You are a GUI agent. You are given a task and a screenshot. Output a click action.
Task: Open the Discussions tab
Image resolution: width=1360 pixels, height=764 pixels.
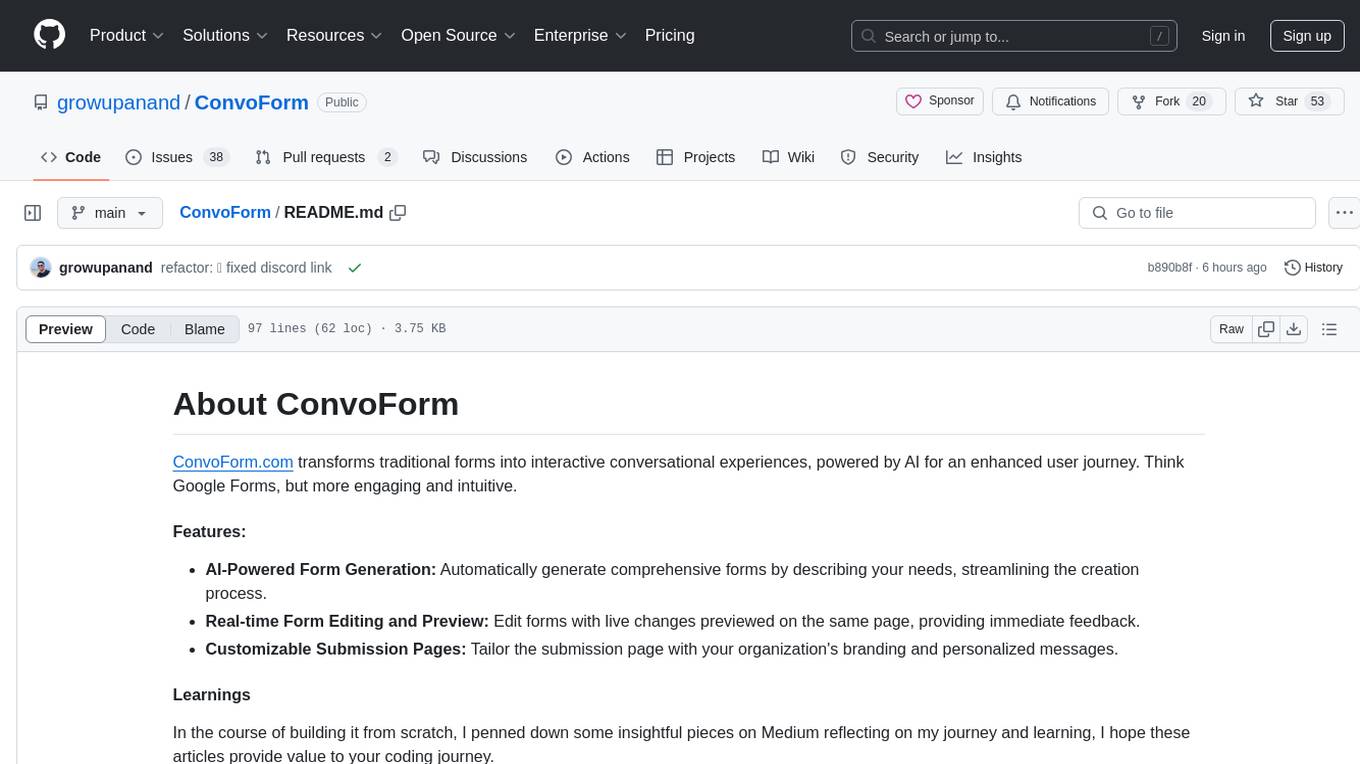(475, 157)
